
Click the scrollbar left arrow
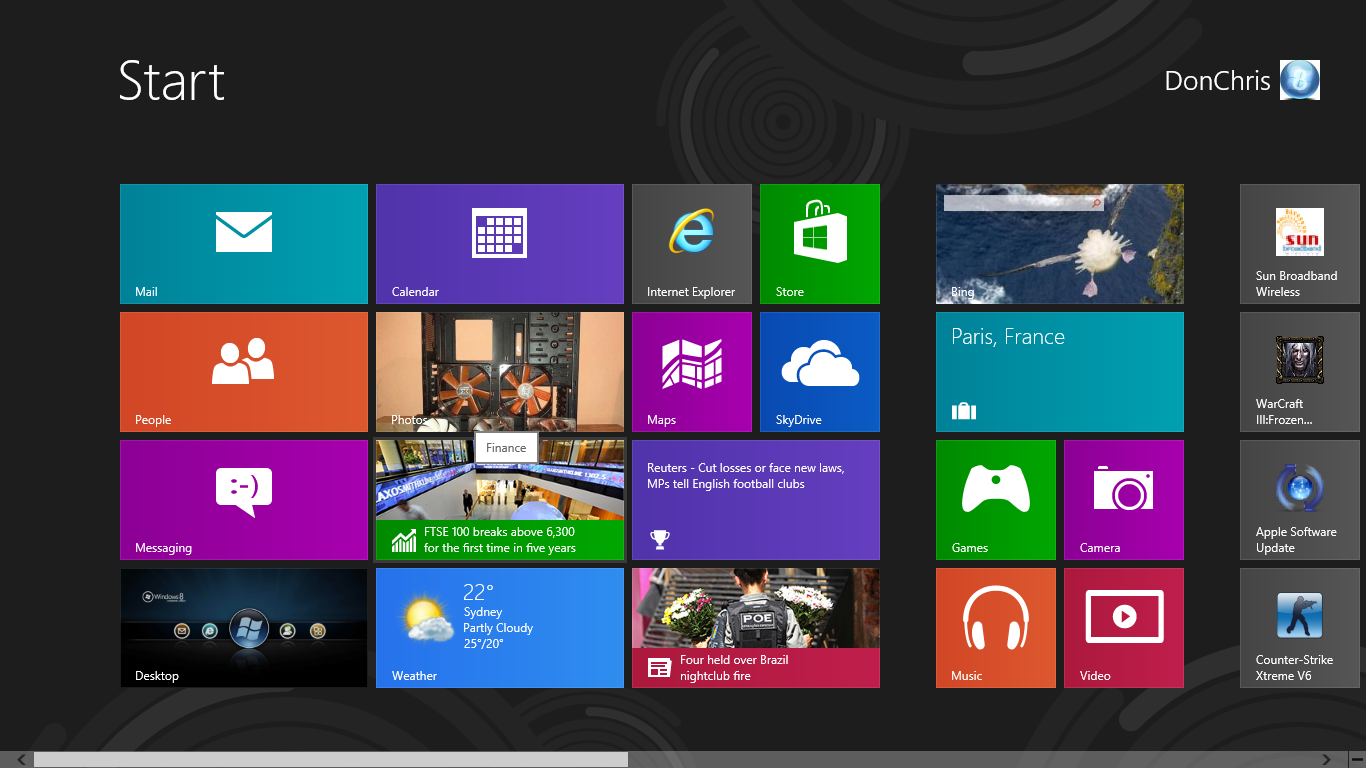20,760
